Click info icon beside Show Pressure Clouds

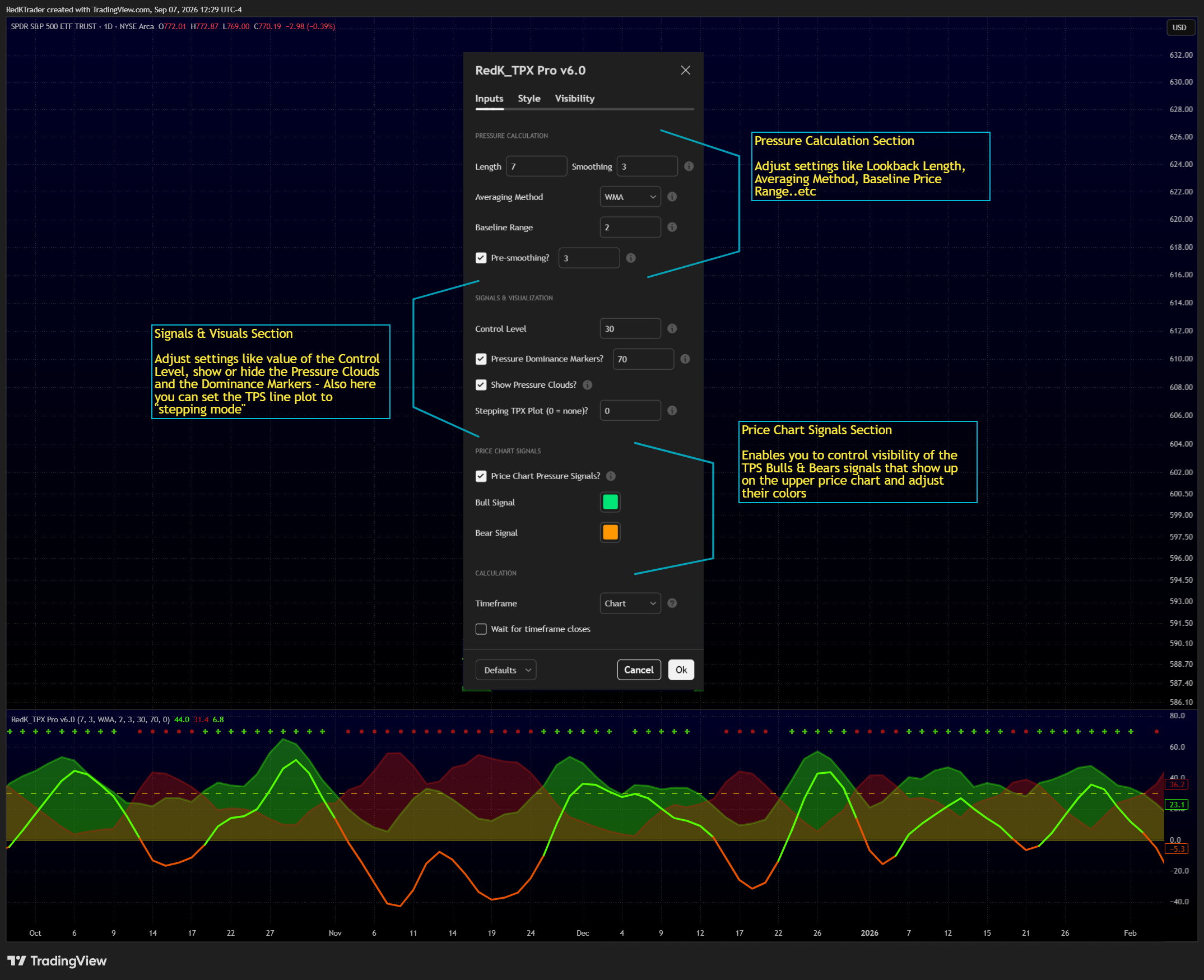(x=587, y=385)
